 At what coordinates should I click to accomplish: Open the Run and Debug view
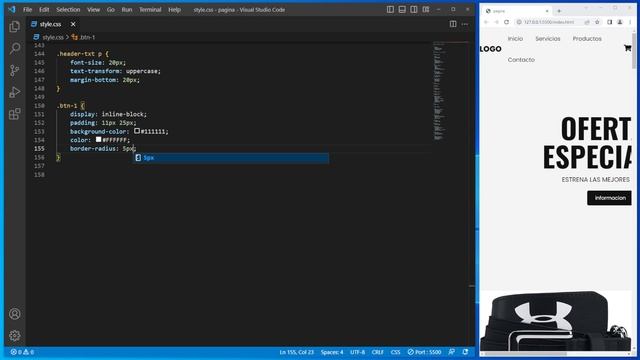15,92
